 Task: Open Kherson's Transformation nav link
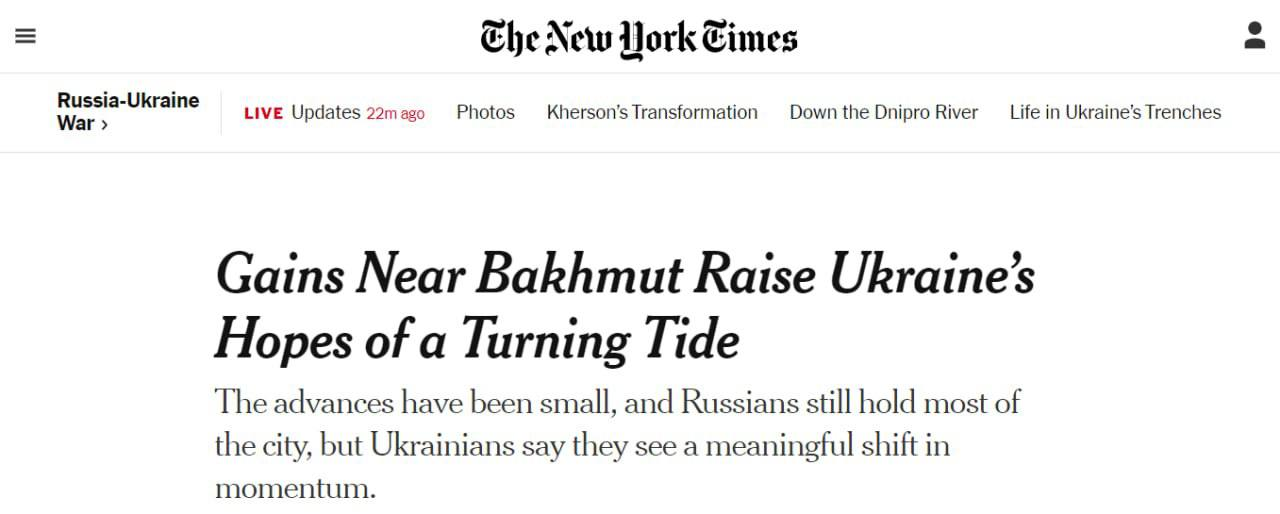click(652, 112)
